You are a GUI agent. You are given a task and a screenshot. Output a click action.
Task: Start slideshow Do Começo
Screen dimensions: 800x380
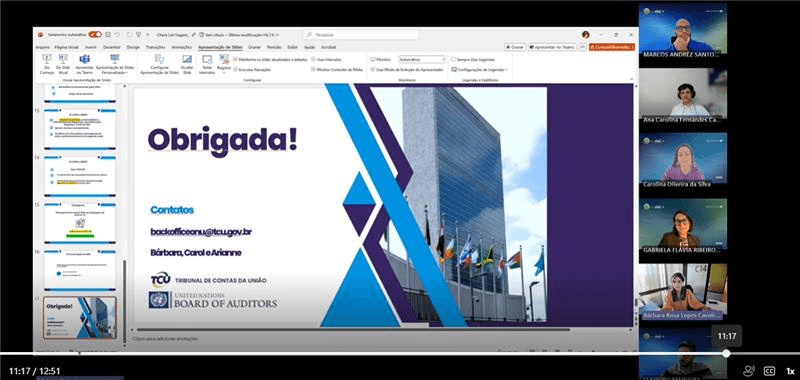point(47,65)
